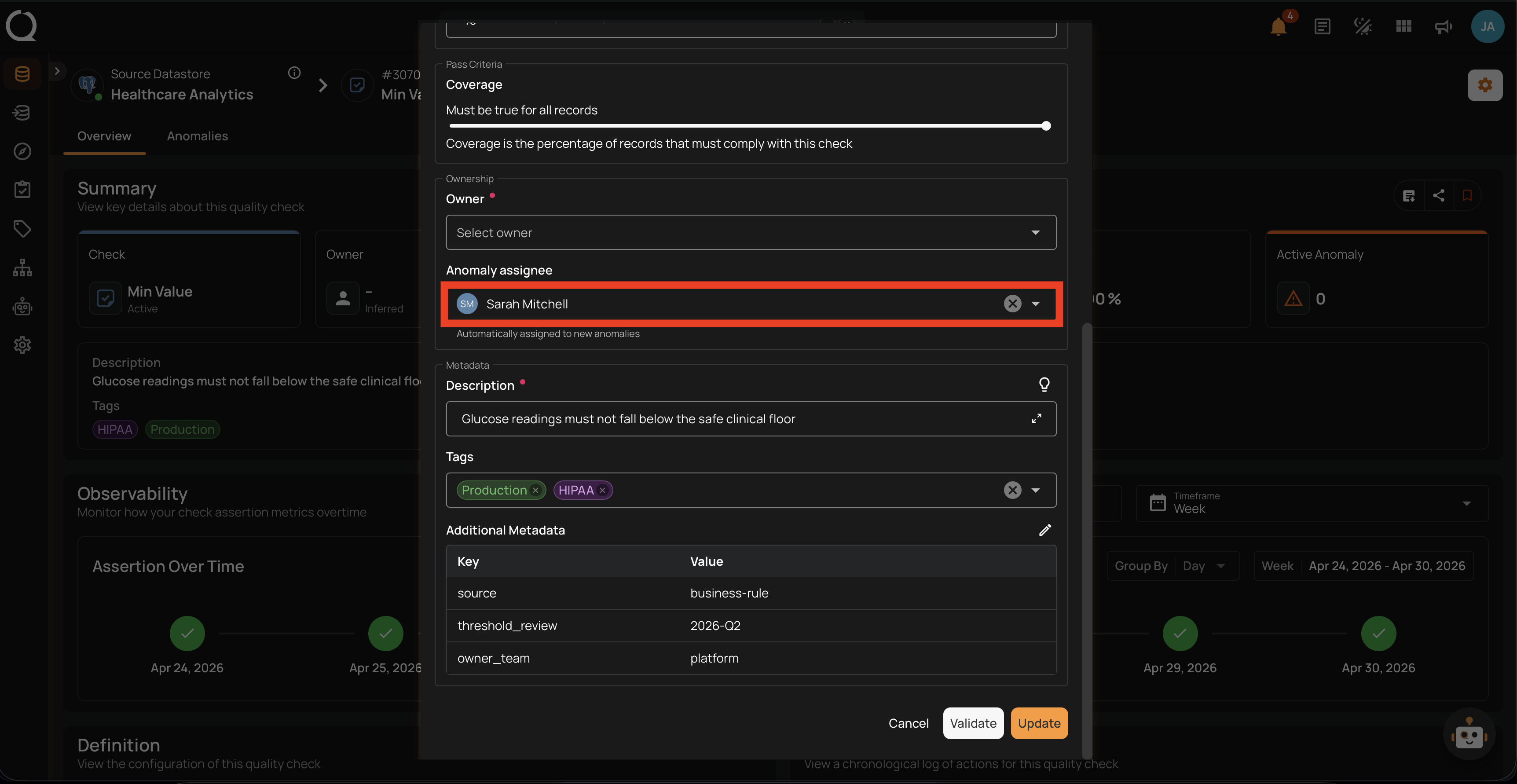Open the compass Explore icon in the sidebar
The image size is (1517, 784).
click(x=22, y=151)
